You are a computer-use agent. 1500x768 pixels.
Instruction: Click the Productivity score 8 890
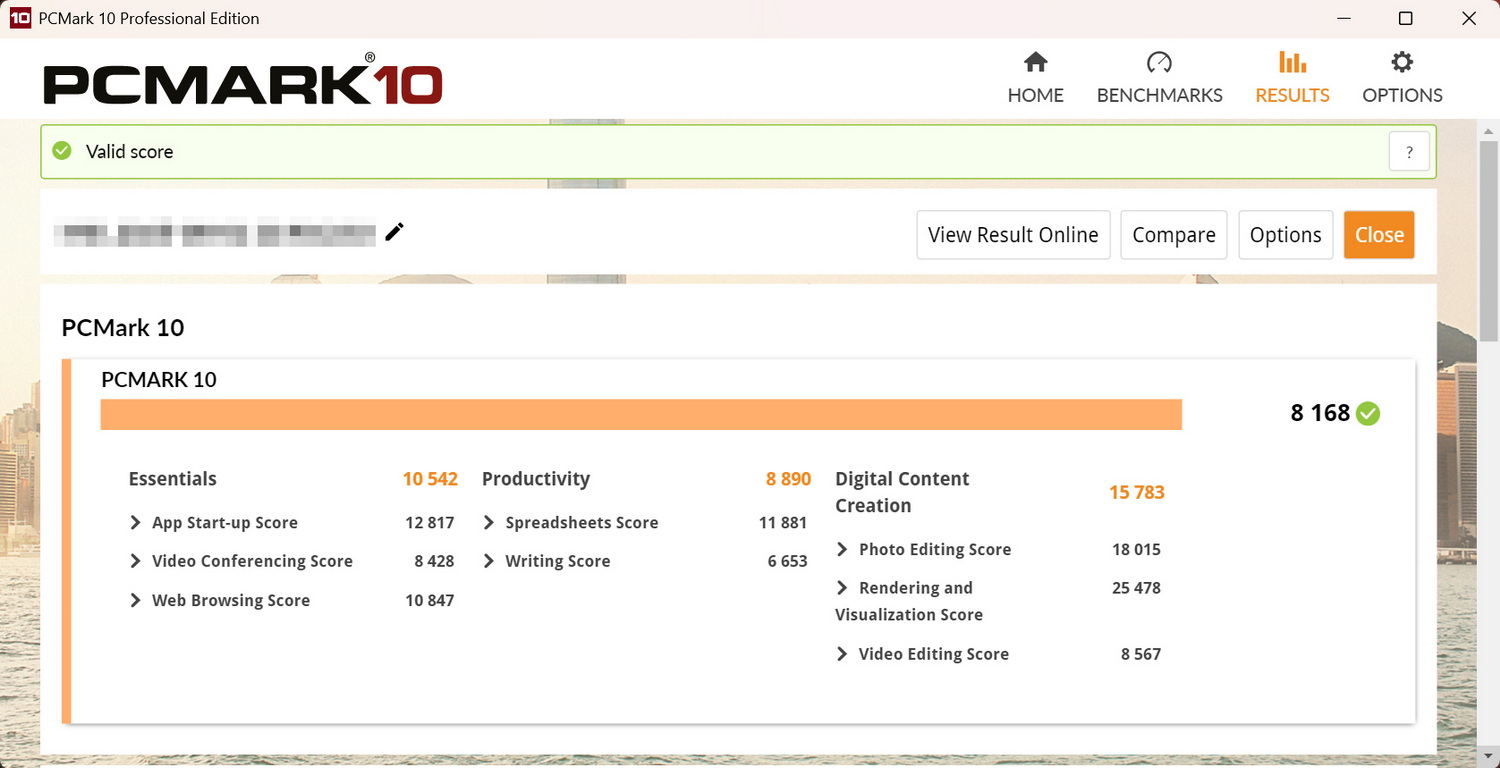[x=788, y=479]
